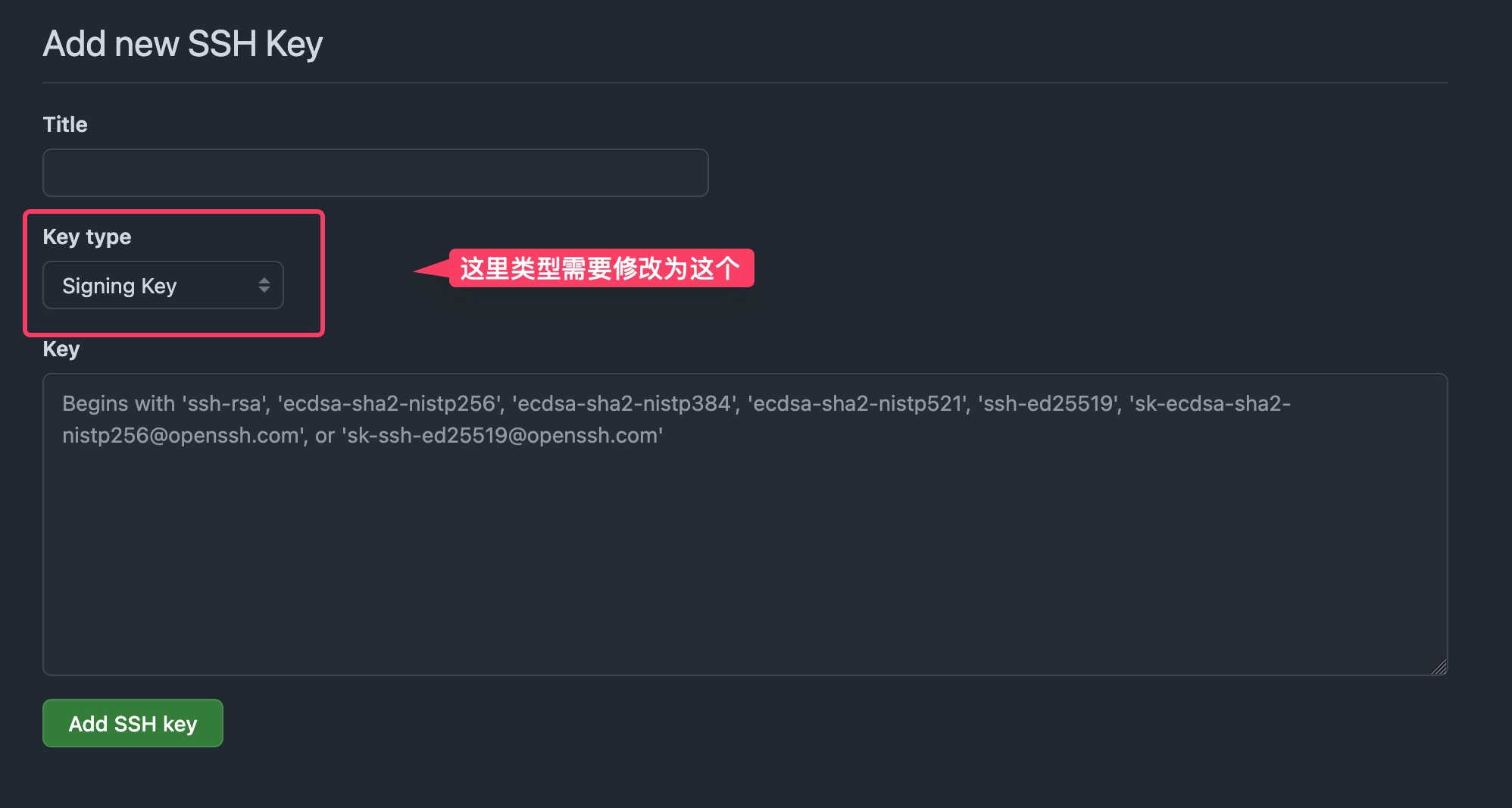This screenshot has width=1512, height=808.
Task: Open the Key type dropdown
Action: pos(163,285)
